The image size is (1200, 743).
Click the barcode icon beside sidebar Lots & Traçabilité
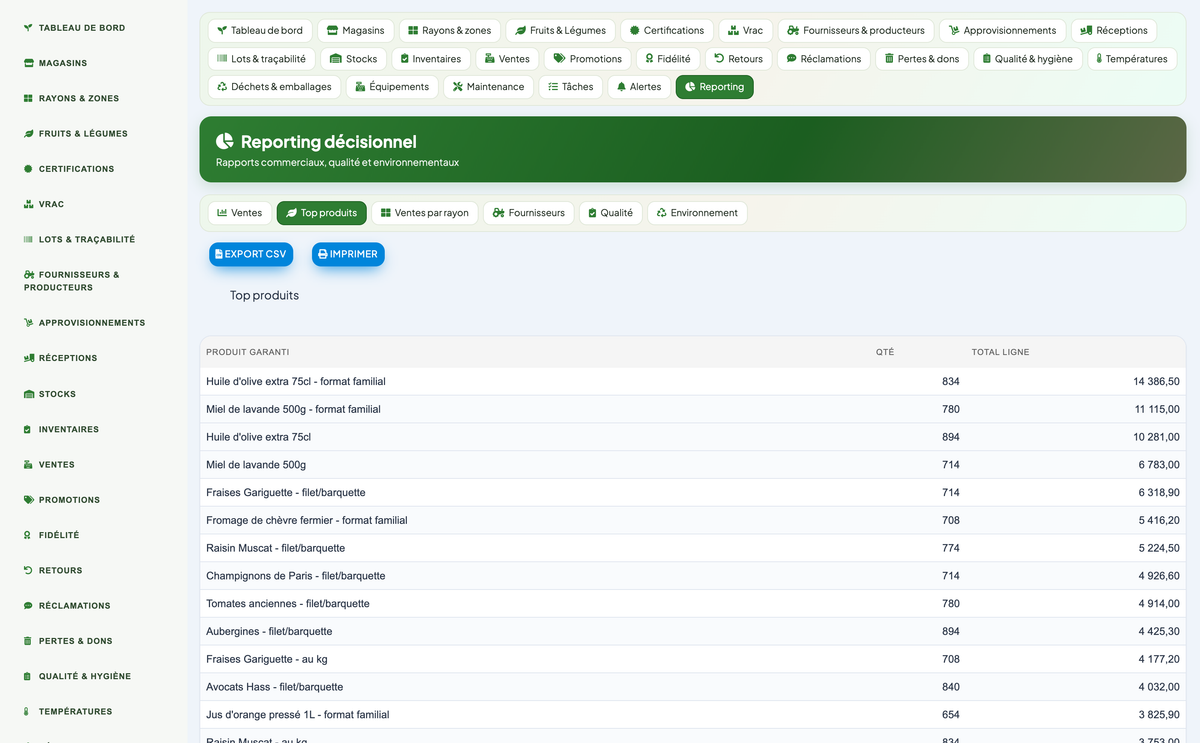pyautogui.click(x=29, y=240)
